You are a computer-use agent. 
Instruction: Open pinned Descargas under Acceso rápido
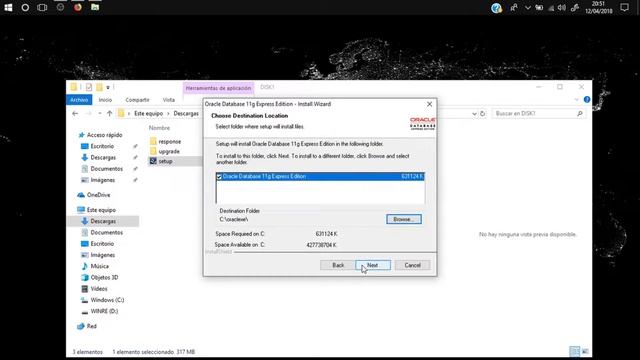tap(103, 158)
